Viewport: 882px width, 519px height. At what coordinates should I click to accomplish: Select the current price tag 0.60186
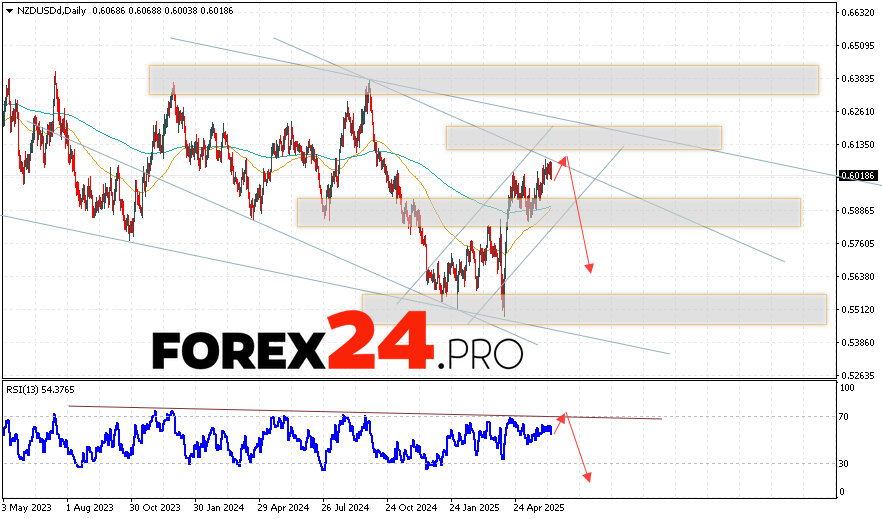tap(858, 176)
